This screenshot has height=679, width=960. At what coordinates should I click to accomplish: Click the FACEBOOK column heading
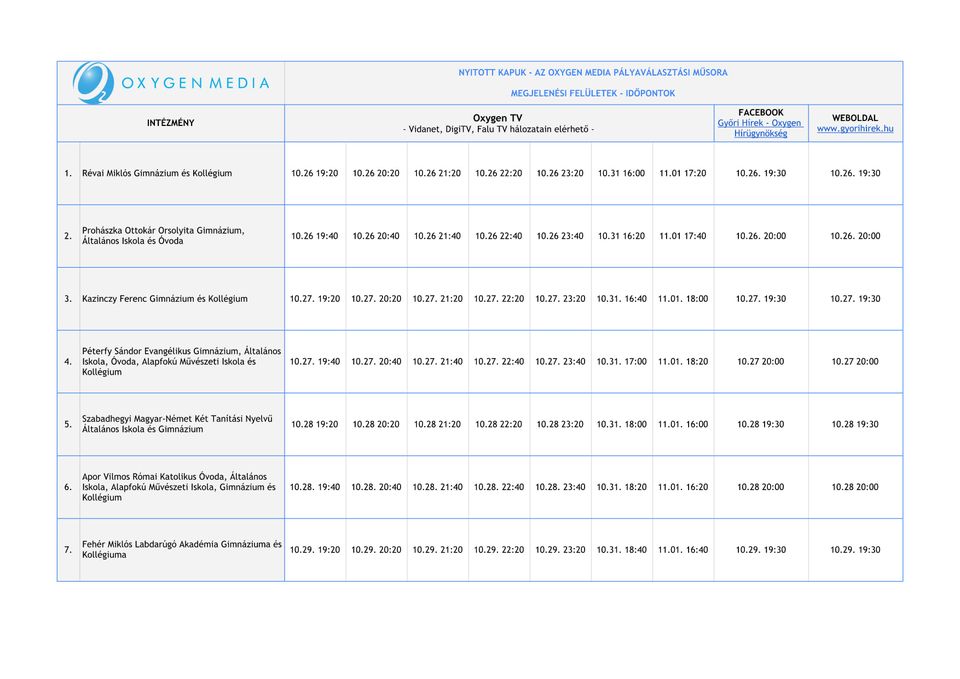[760, 113]
